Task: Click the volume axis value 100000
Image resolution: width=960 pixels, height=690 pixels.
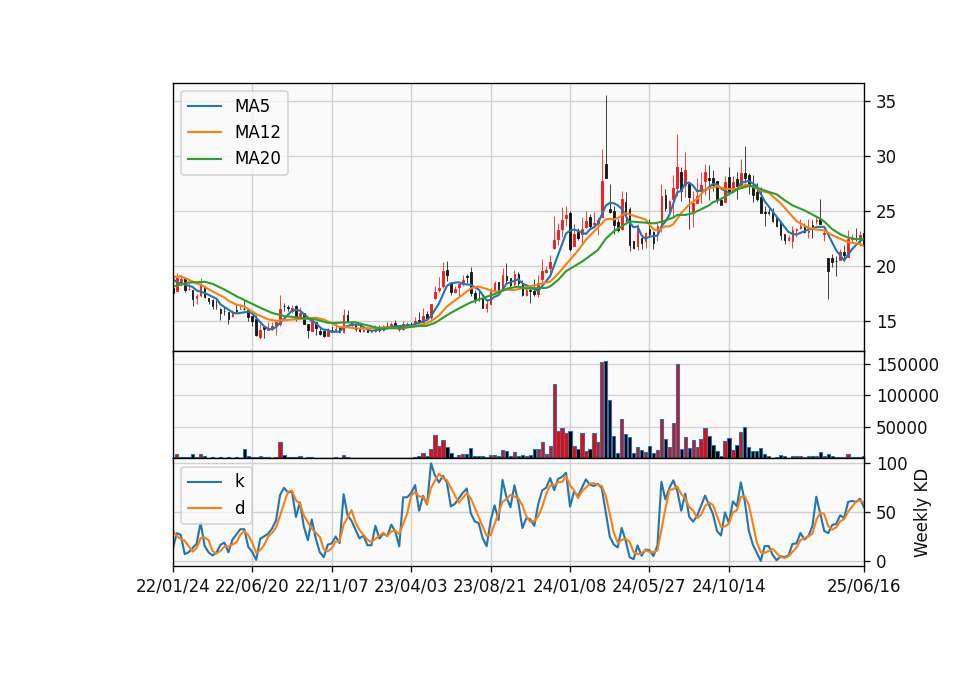Action: pyautogui.click(x=907, y=396)
